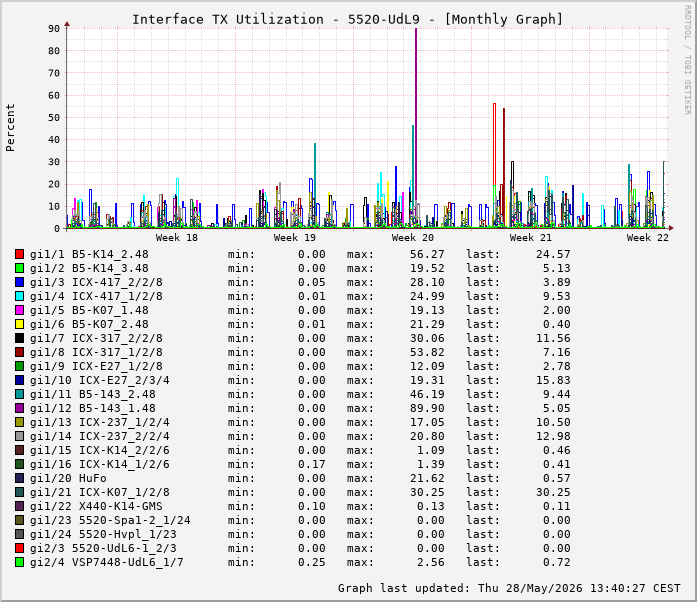Click the gi1/22 X440-K14-GMS legend label
Screen dimensions: 697x602
coord(96,506)
